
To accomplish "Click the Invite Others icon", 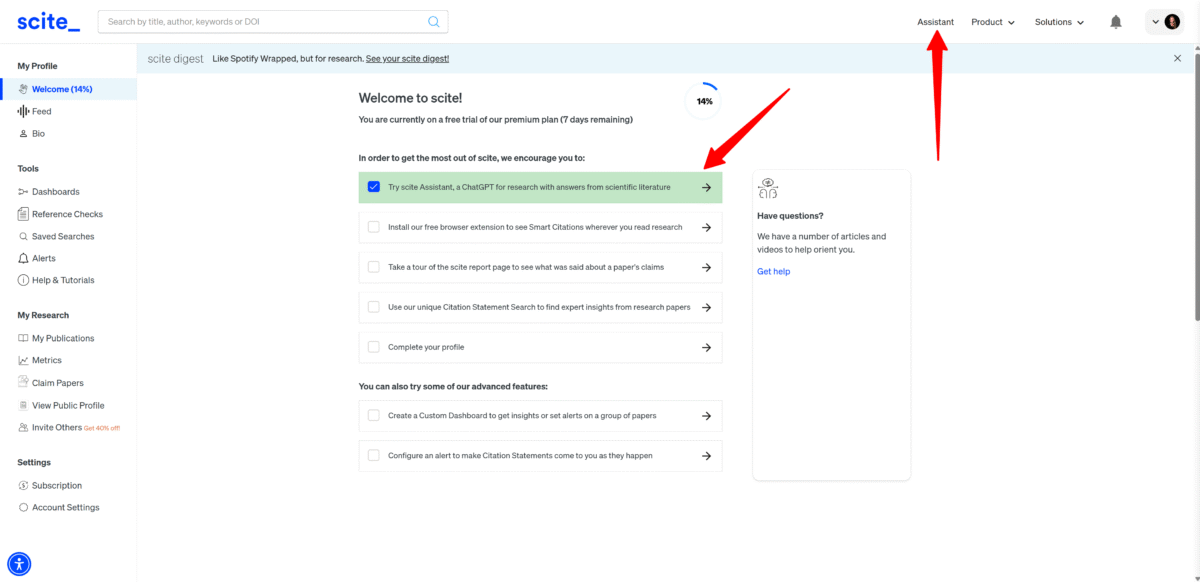I will coord(23,427).
